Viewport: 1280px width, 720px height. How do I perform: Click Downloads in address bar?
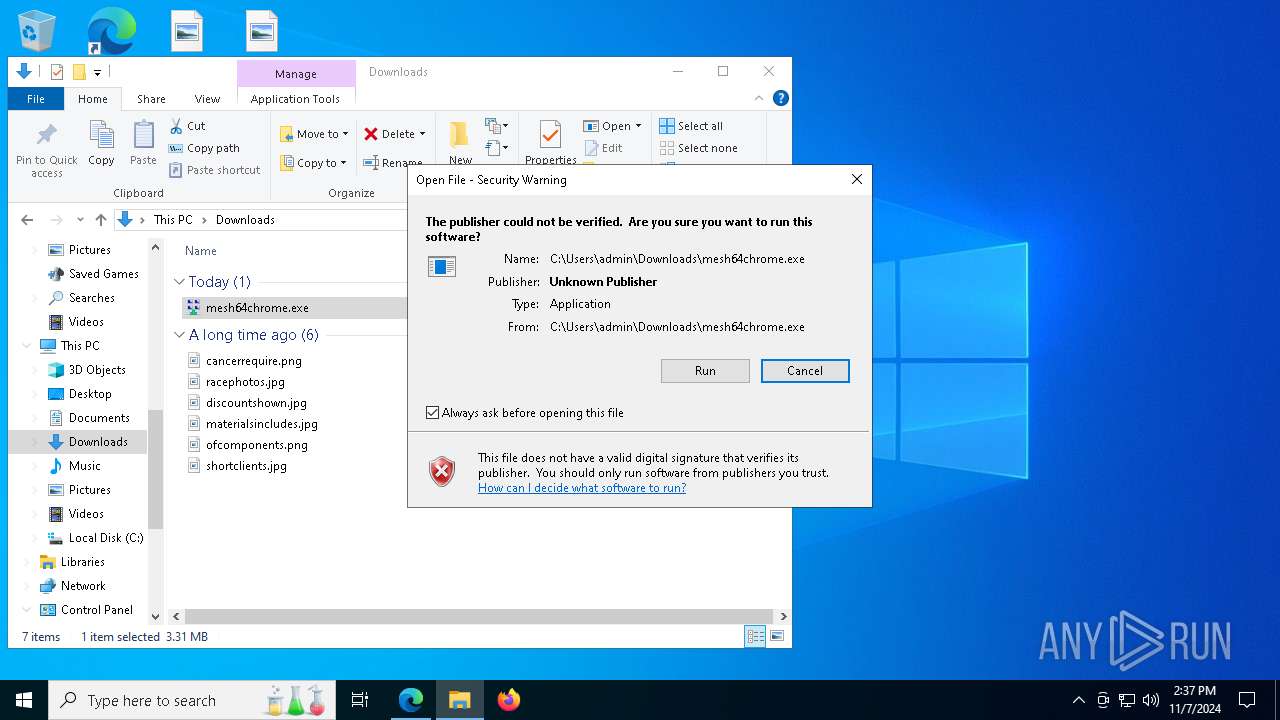pyautogui.click(x=245, y=220)
